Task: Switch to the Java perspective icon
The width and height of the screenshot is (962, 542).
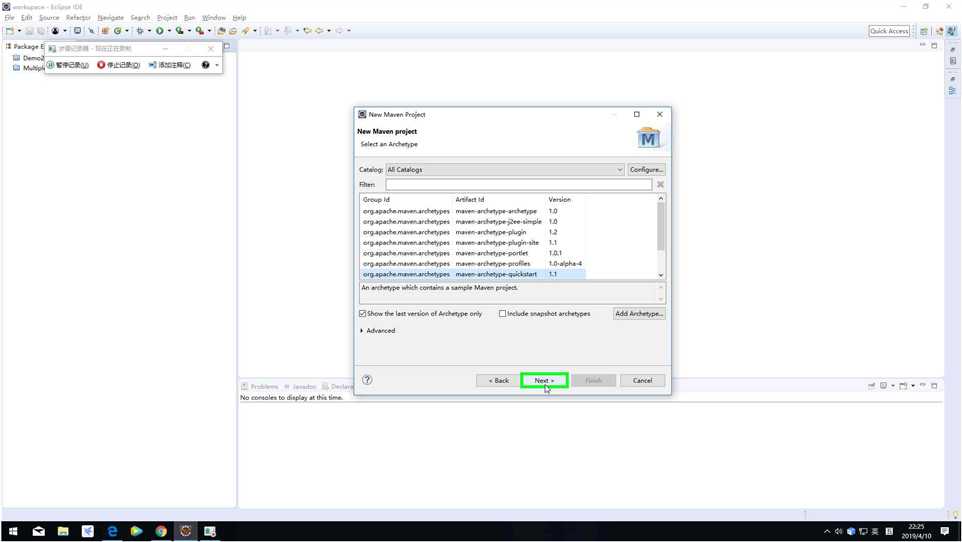Action: (x=939, y=31)
